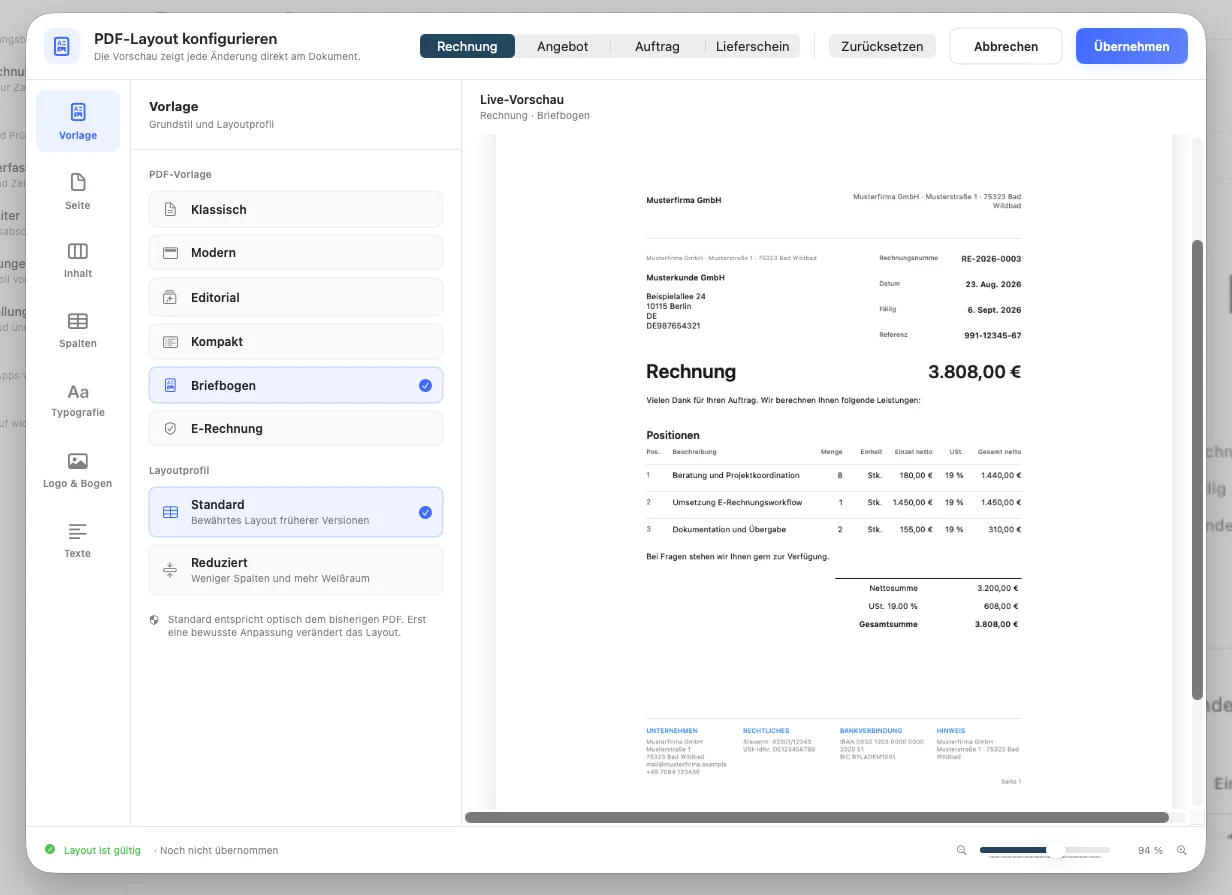Screen dimensions: 1232x895
Task: Open the Seite sidebar section
Action: pyautogui.click(x=78, y=191)
